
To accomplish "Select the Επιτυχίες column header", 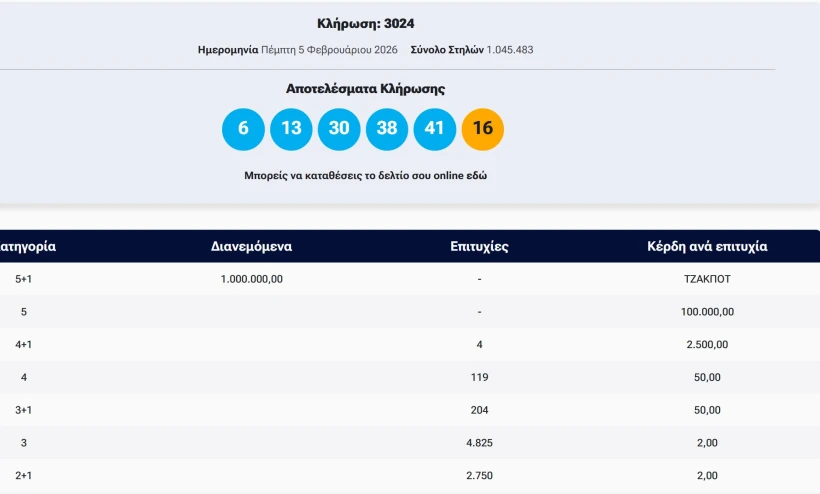I will pos(480,246).
